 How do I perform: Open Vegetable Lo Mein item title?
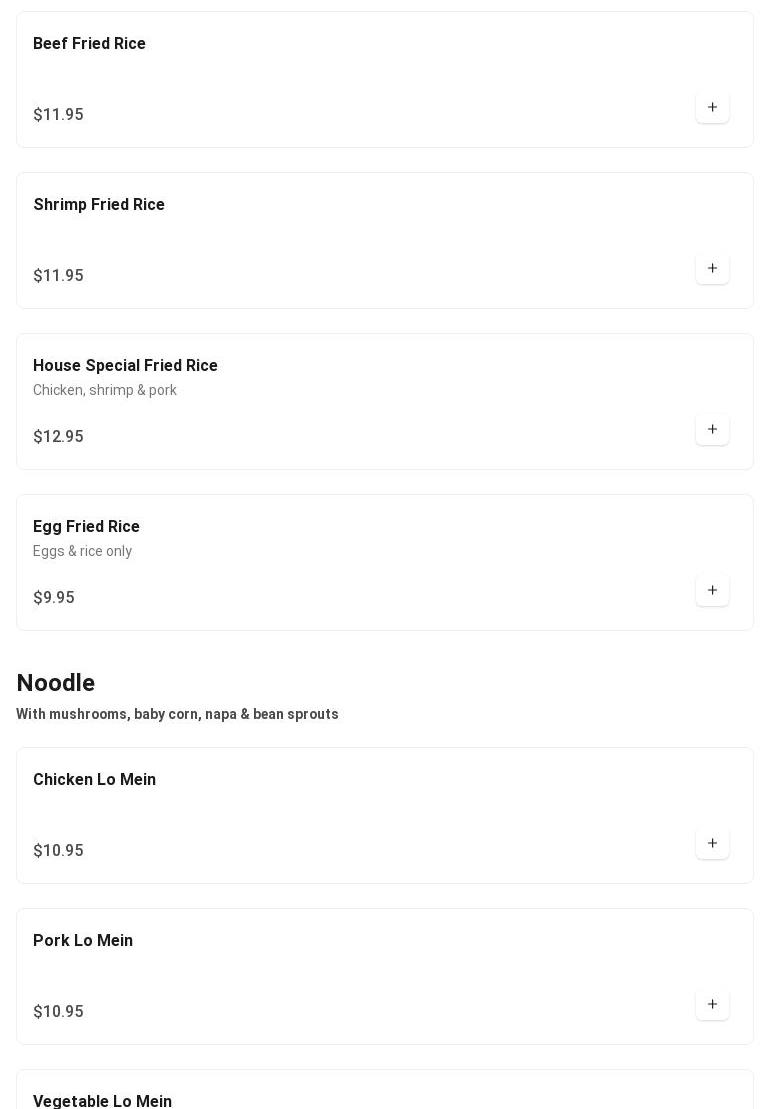[x=103, y=1101]
